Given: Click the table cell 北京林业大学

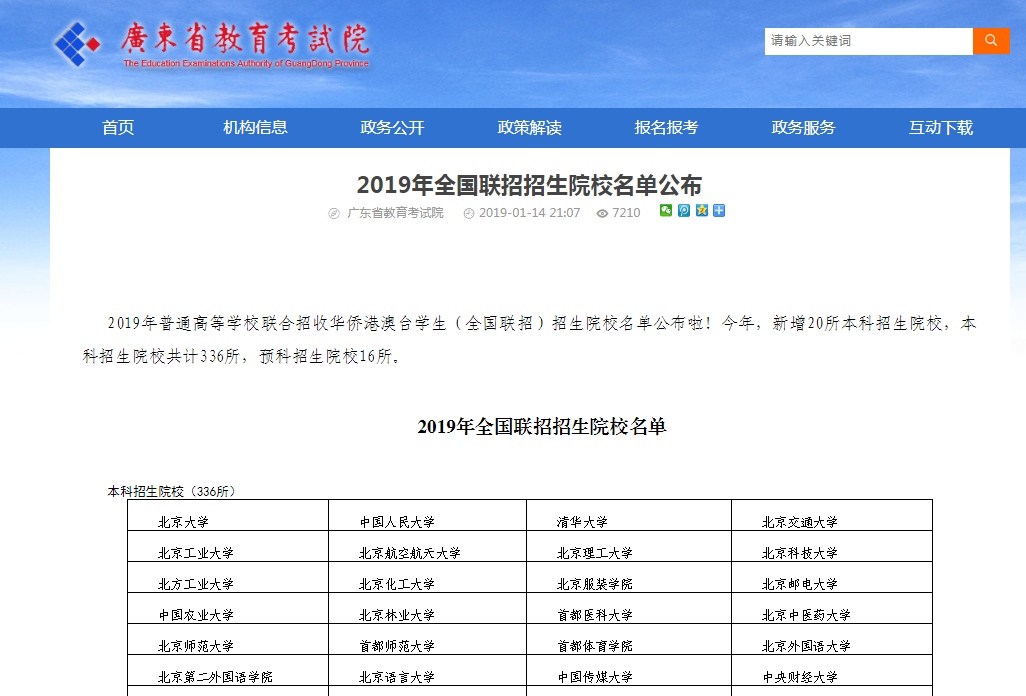Looking at the screenshot, I should coord(427,608).
